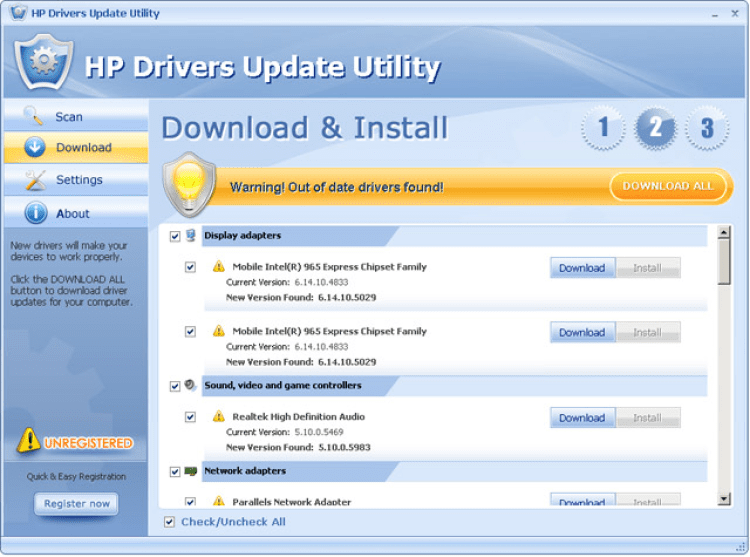This screenshot has height=557, width=750.
Task: Open the Download section
Action: [x=76, y=147]
